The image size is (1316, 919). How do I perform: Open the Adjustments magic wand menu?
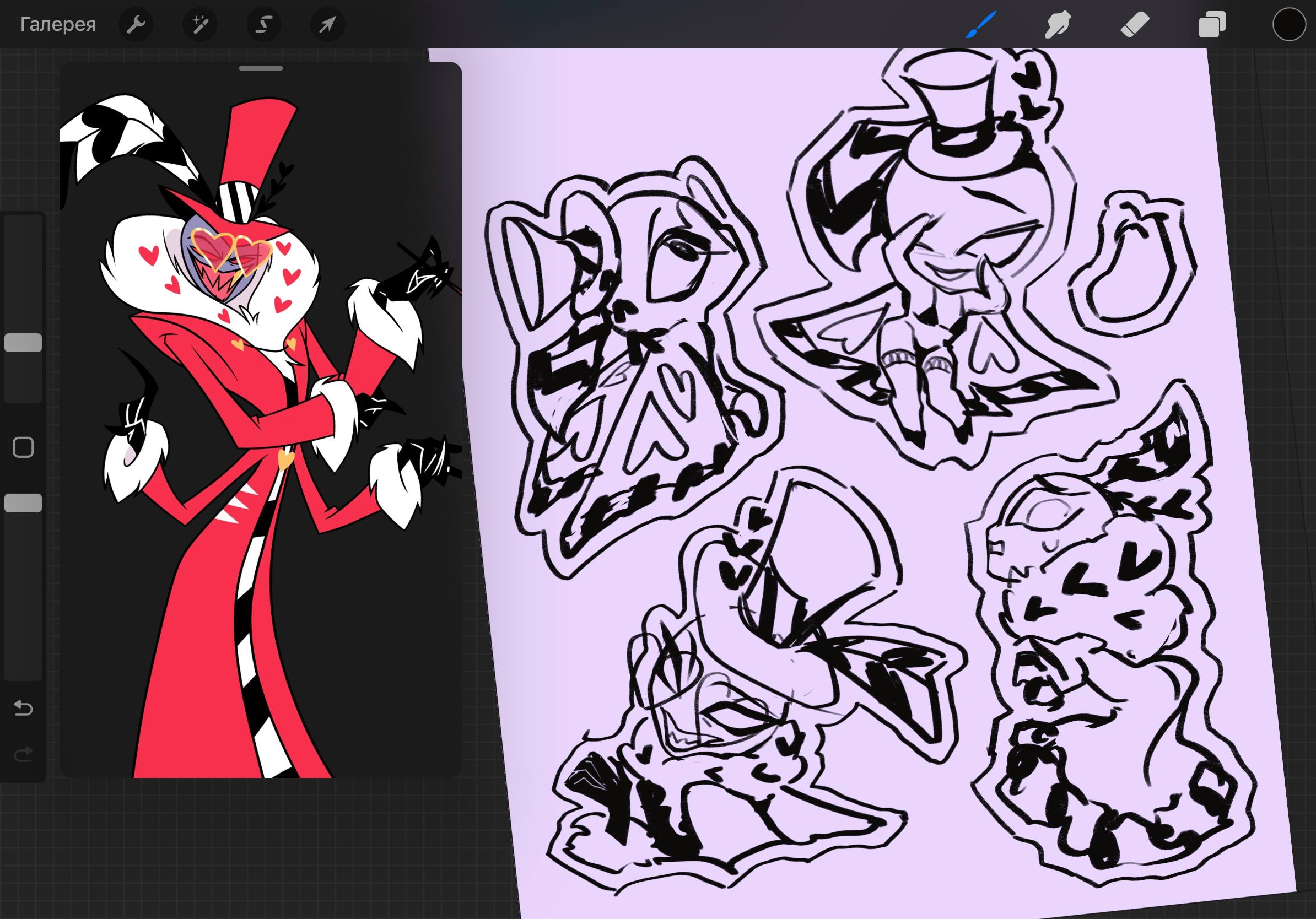(x=200, y=25)
